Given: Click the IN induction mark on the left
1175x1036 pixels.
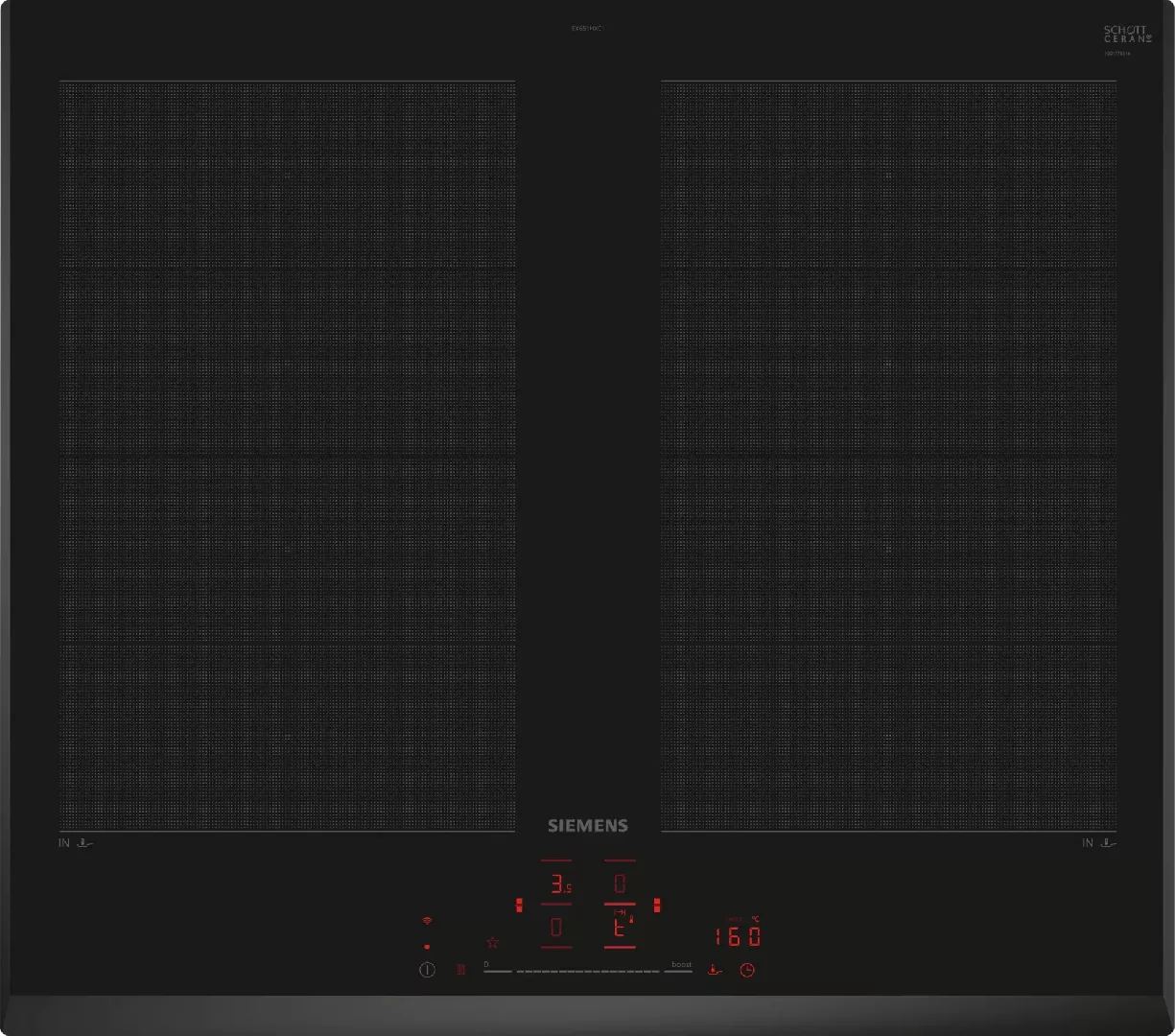Looking at the screenshot, I should tap(64, 843).
